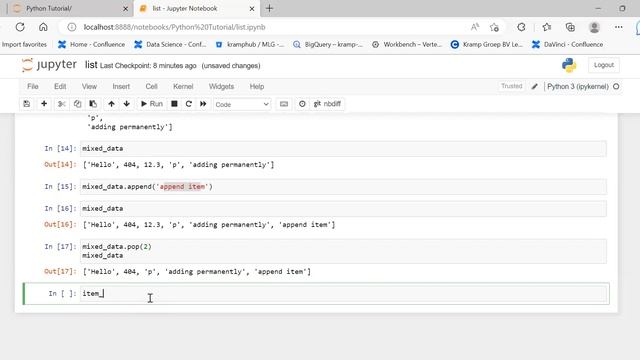640x360 pixels.
Task: Open DaVinci - Confluence bookmark
Action: pyautogui.click(x=567, y=44)
